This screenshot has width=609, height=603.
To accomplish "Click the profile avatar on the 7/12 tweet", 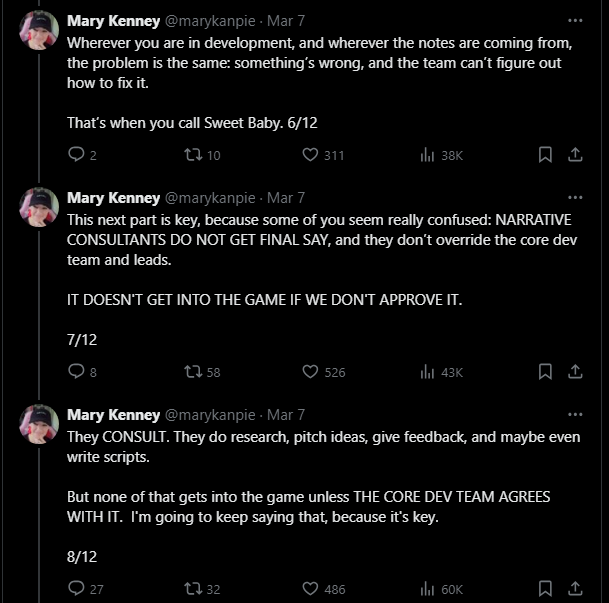I will (x=39, y=206).
